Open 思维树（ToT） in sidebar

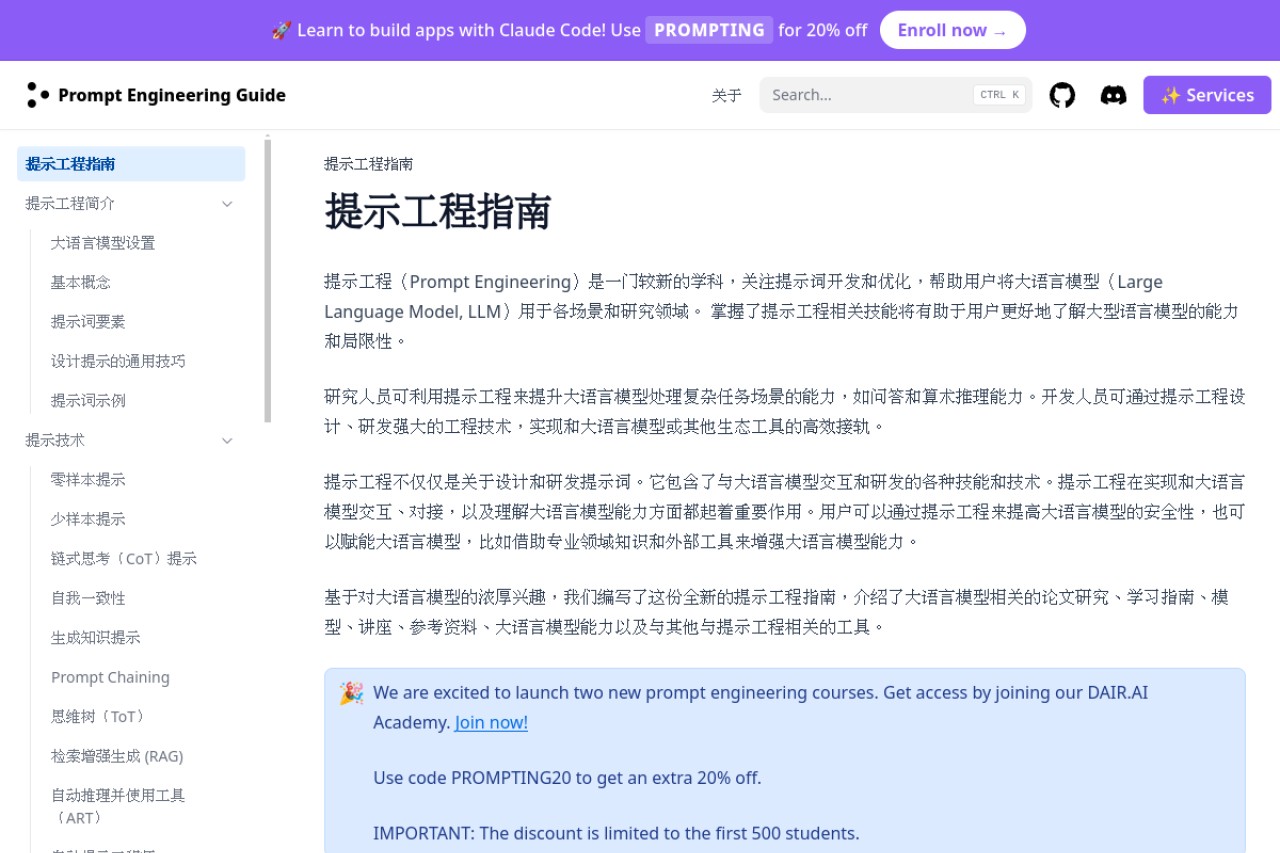(143, 717)
